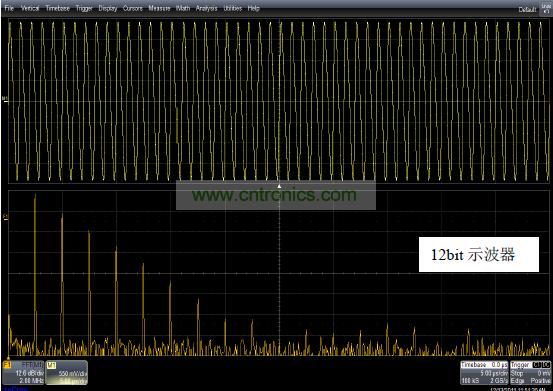Open the Vertical menu
Viewport: 553px width, 391px height.
click(x=30, y=8)
